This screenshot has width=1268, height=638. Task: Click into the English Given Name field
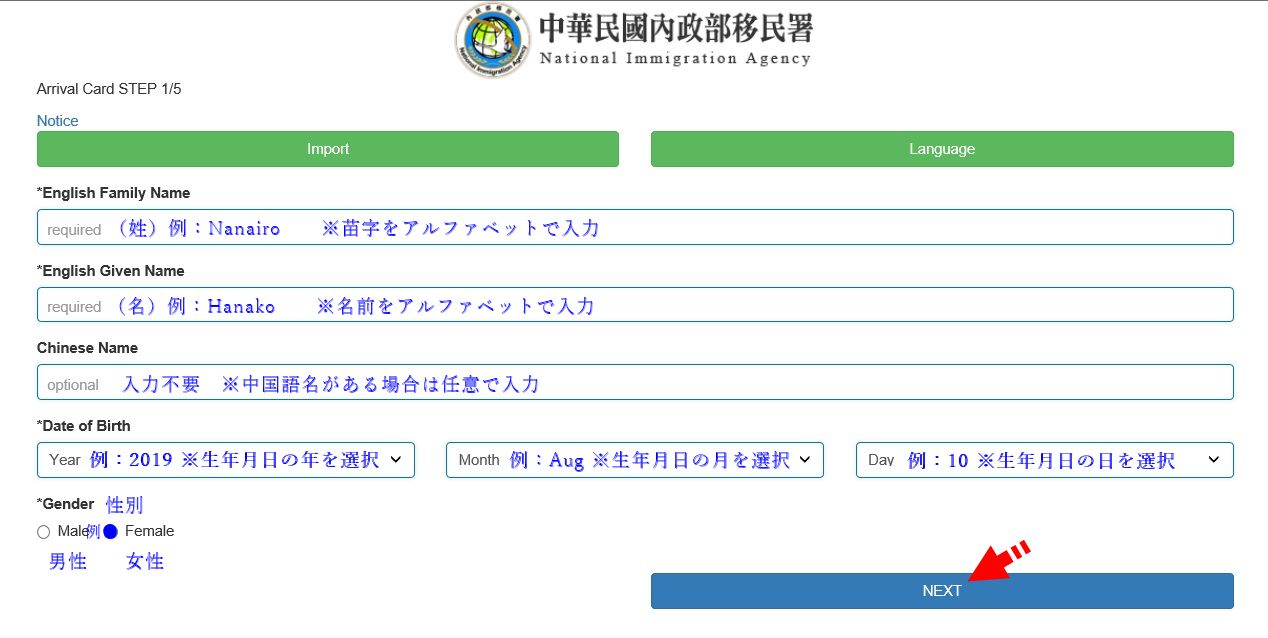tap(635, 305)
